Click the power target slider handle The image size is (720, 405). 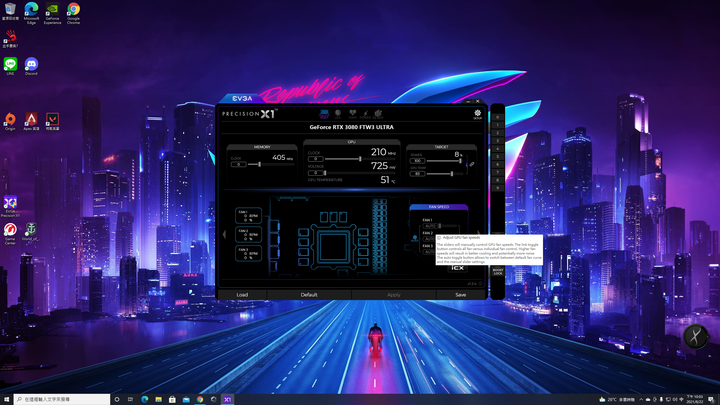(460, 161)
